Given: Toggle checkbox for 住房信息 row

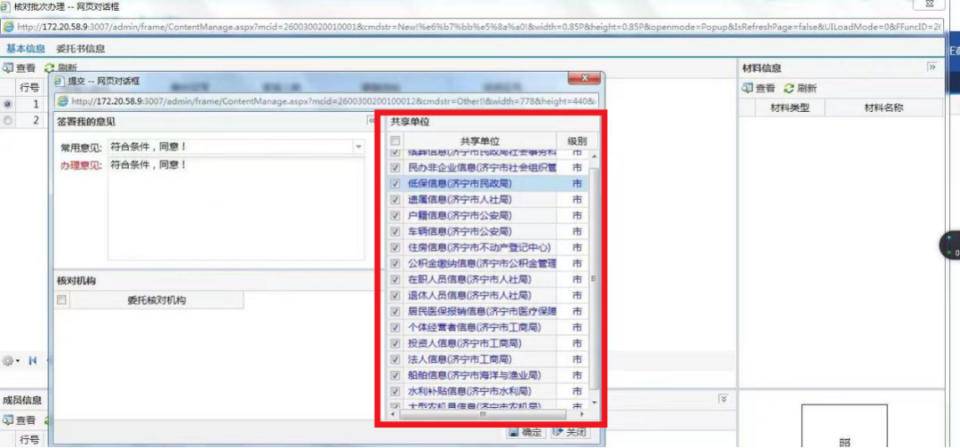Looking at the screenshot, I should 396,247.
